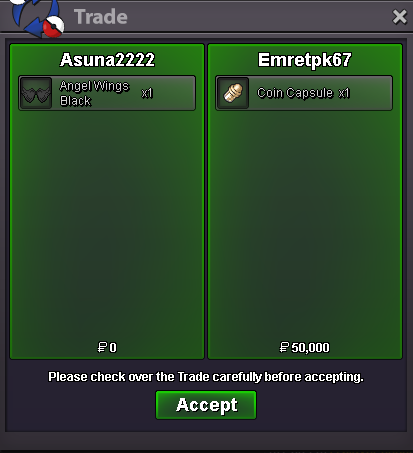Click the Pokedollar symbol beside 0
The width and height of the screenshot is (413, 453).
point(102,348)
